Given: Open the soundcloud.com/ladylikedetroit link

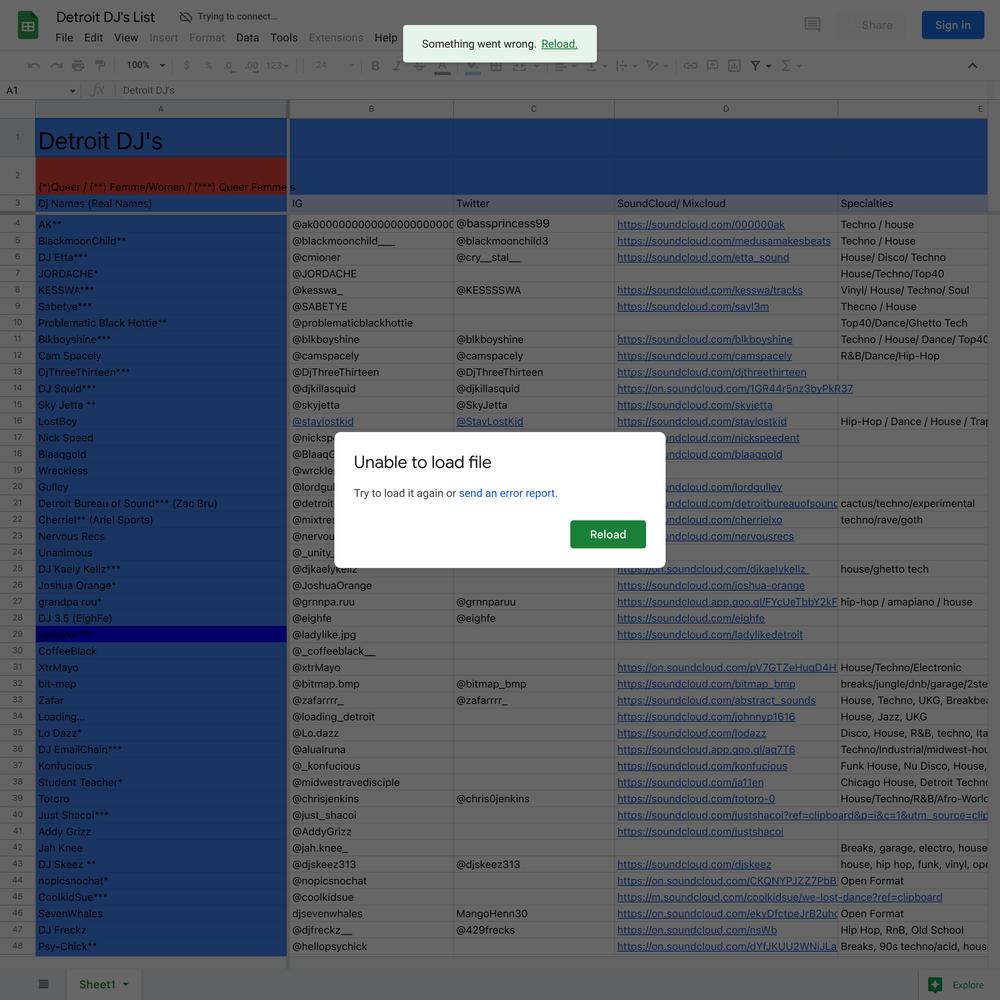Looking at the screenshot, I should pos(709,635).
